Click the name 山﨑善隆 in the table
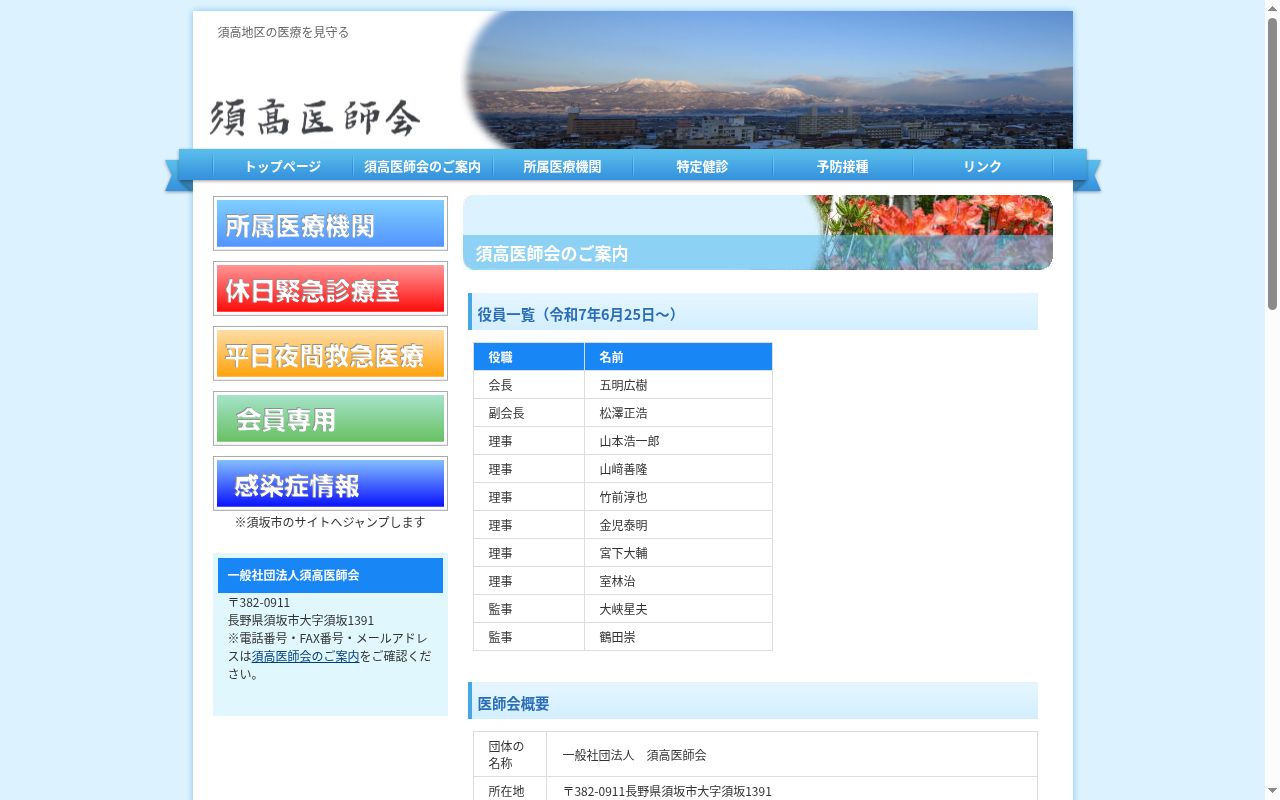Image resolution: width=1280 pixels, height=800 pixels. tap(624, 469)
